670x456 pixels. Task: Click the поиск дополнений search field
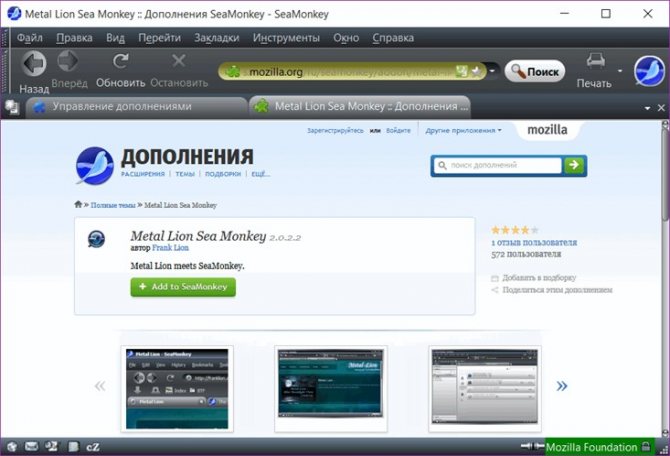[x=496, y=165]
